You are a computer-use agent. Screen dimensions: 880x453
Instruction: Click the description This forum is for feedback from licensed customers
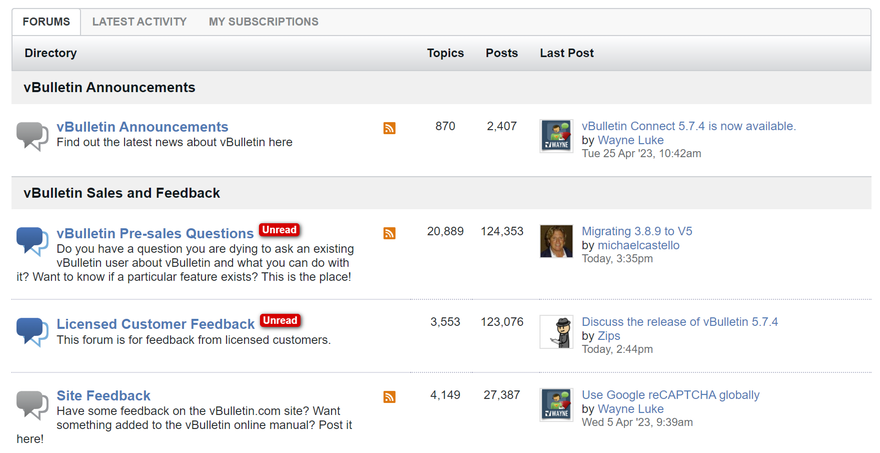(194, 340)
